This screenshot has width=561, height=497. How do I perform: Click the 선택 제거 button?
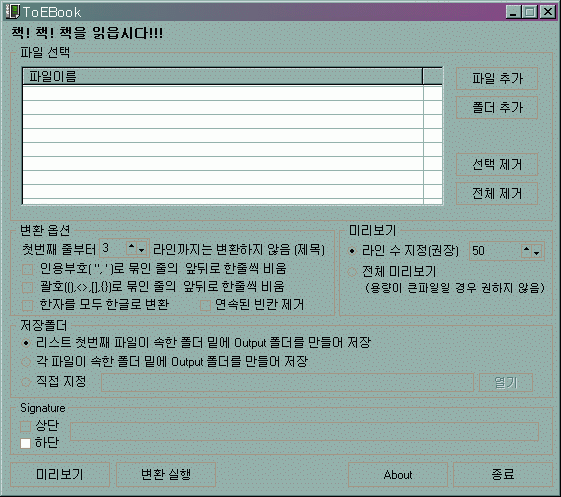pos(497,165)
